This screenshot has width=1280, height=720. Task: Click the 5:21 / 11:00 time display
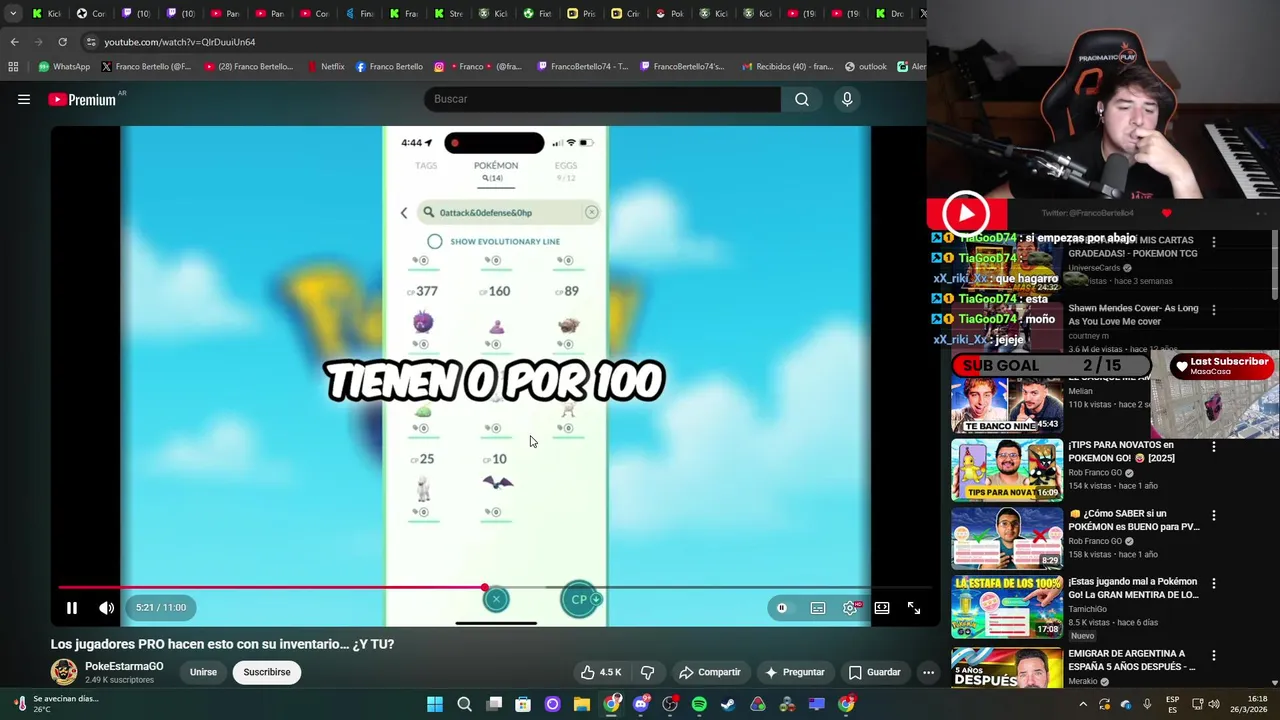click(161, 608)
